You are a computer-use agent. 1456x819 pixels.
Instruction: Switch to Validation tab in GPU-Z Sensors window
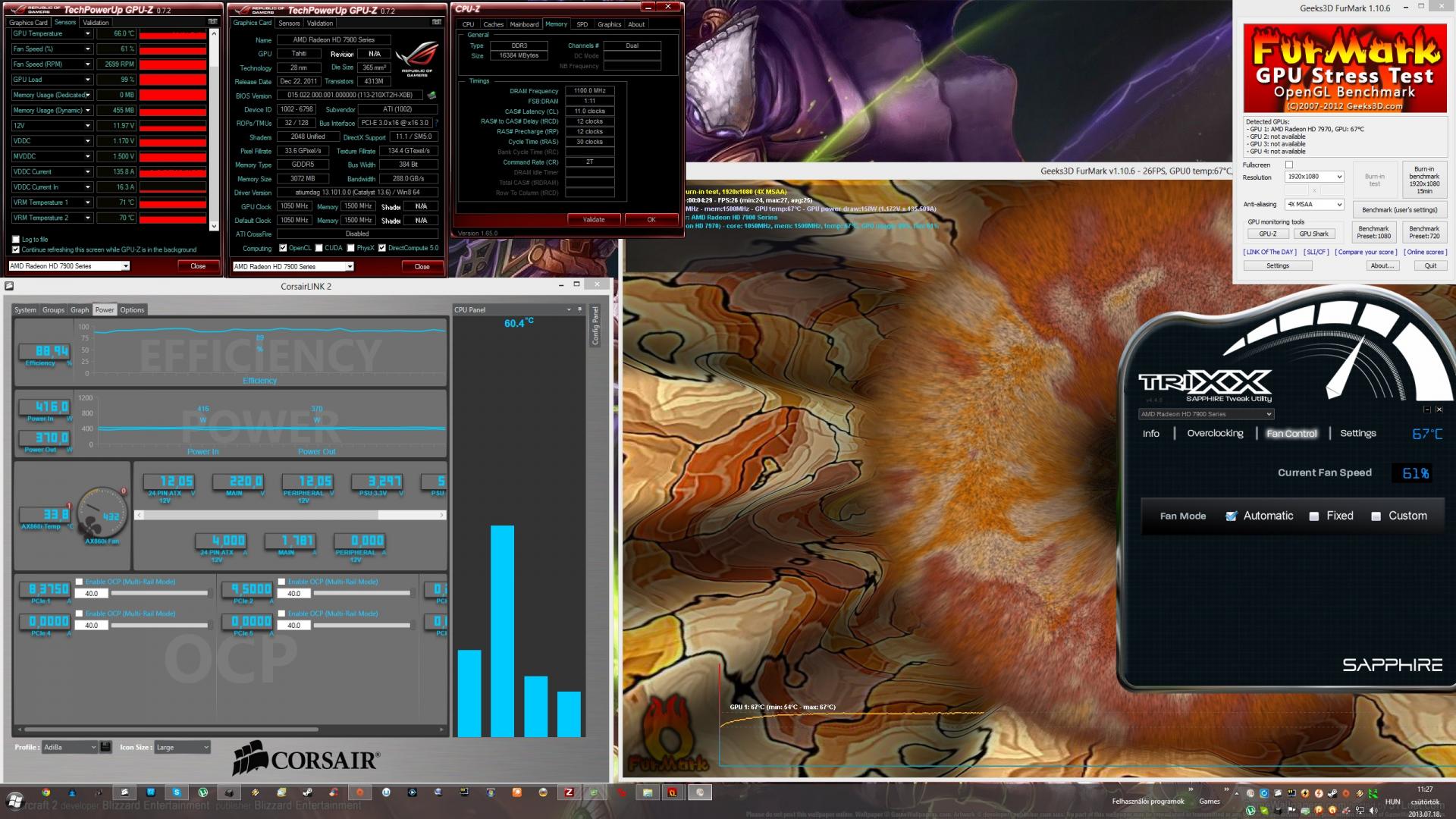[x=96, y=22]
